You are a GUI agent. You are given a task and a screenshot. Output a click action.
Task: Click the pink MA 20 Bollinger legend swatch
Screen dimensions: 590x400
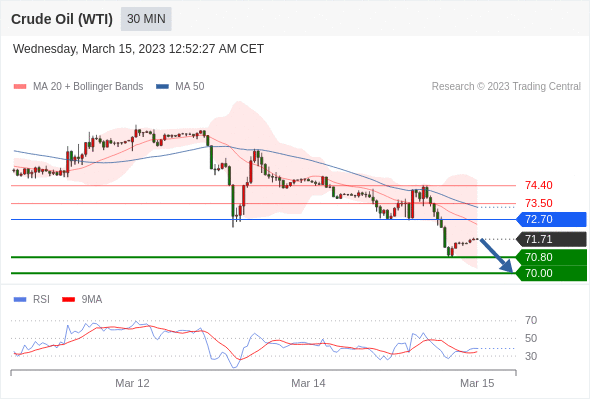click(20, 87)
